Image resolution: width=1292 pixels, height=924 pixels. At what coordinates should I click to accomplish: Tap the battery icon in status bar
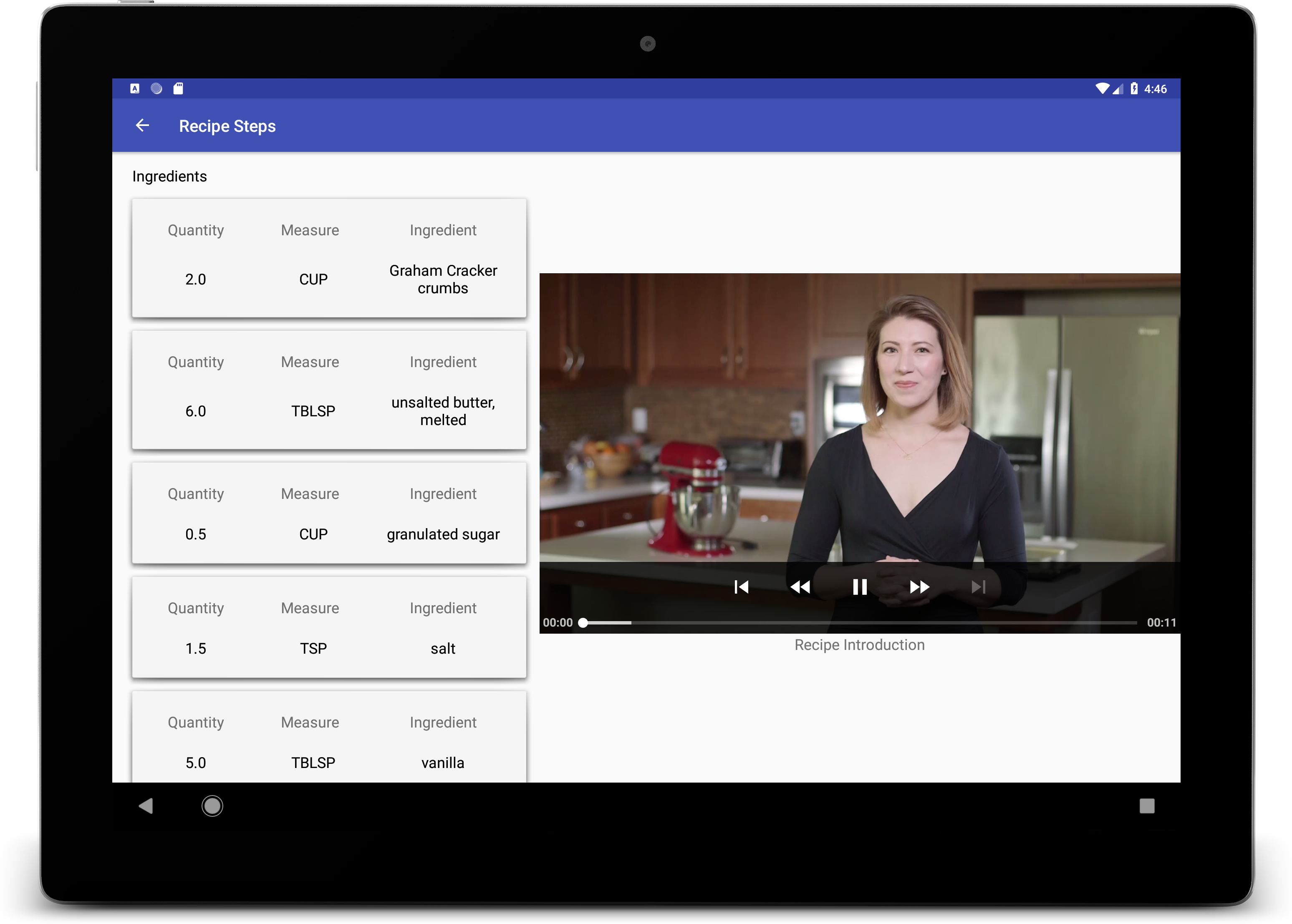(x=1134, y=88)
